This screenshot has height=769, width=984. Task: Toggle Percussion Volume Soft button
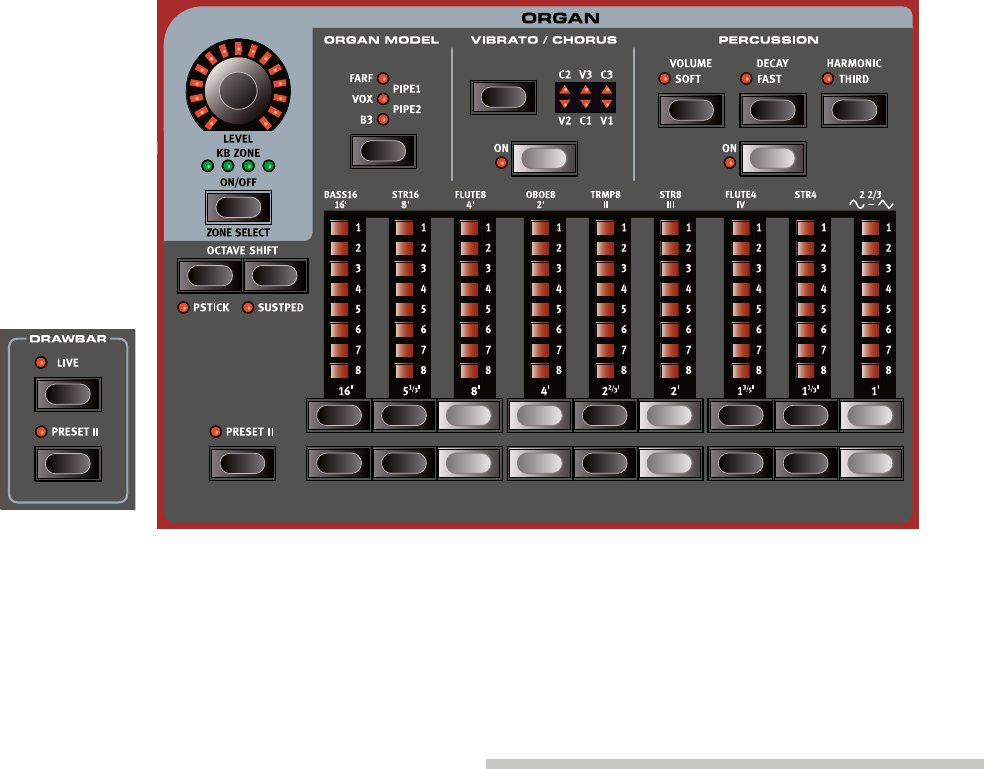click(691, 110)
